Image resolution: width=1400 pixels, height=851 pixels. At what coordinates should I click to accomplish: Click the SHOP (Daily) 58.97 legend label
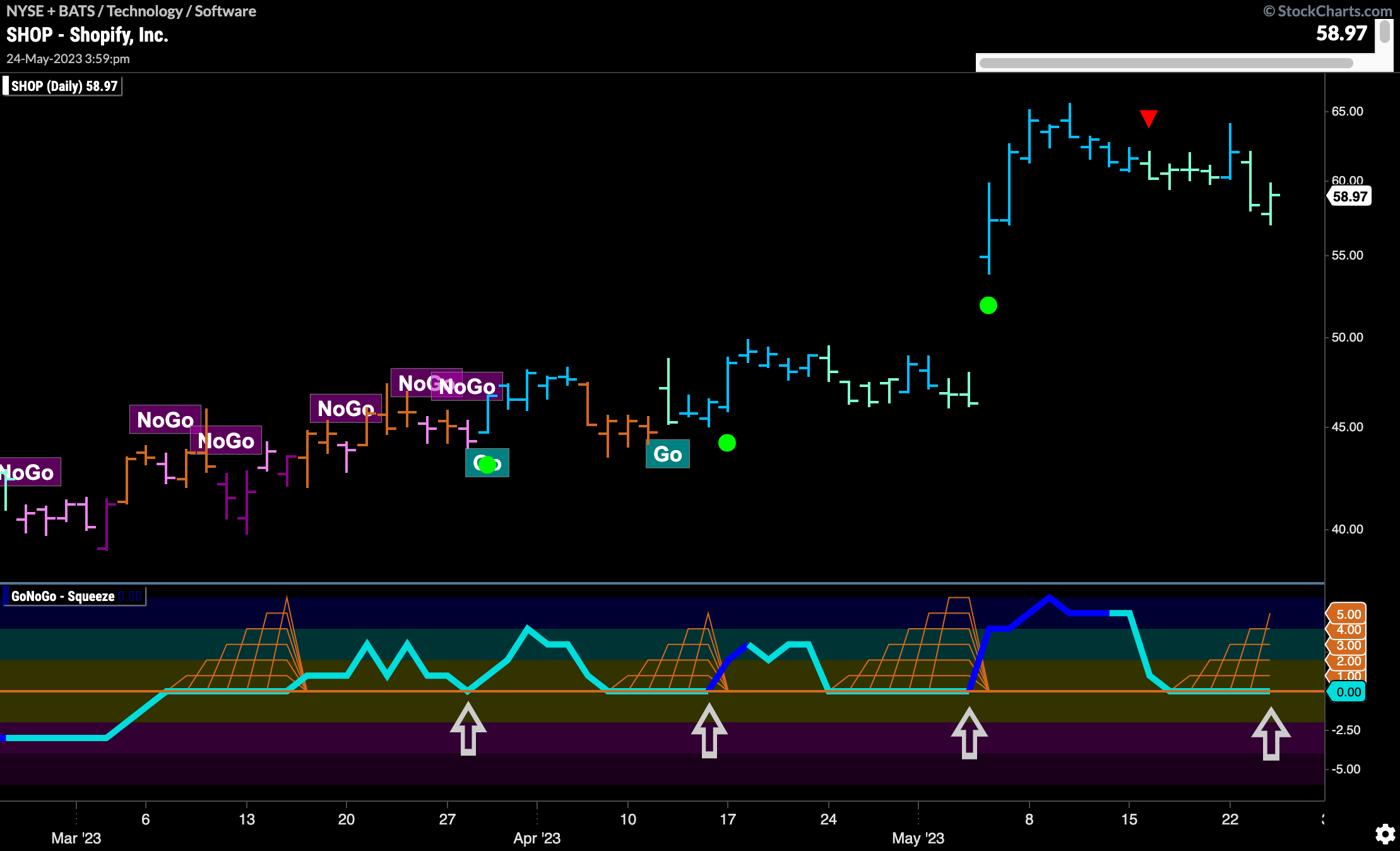tap(62, 86)
